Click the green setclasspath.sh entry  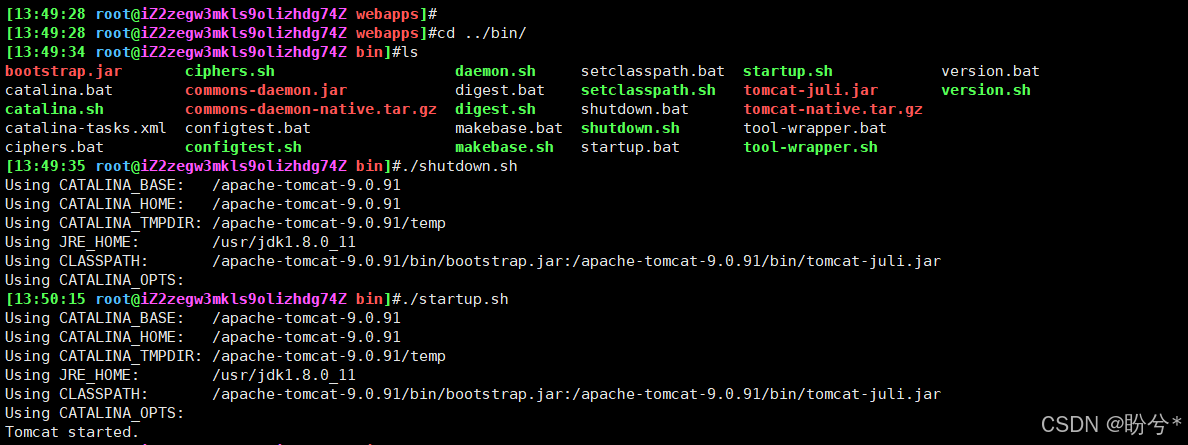[x=649, y=90]
